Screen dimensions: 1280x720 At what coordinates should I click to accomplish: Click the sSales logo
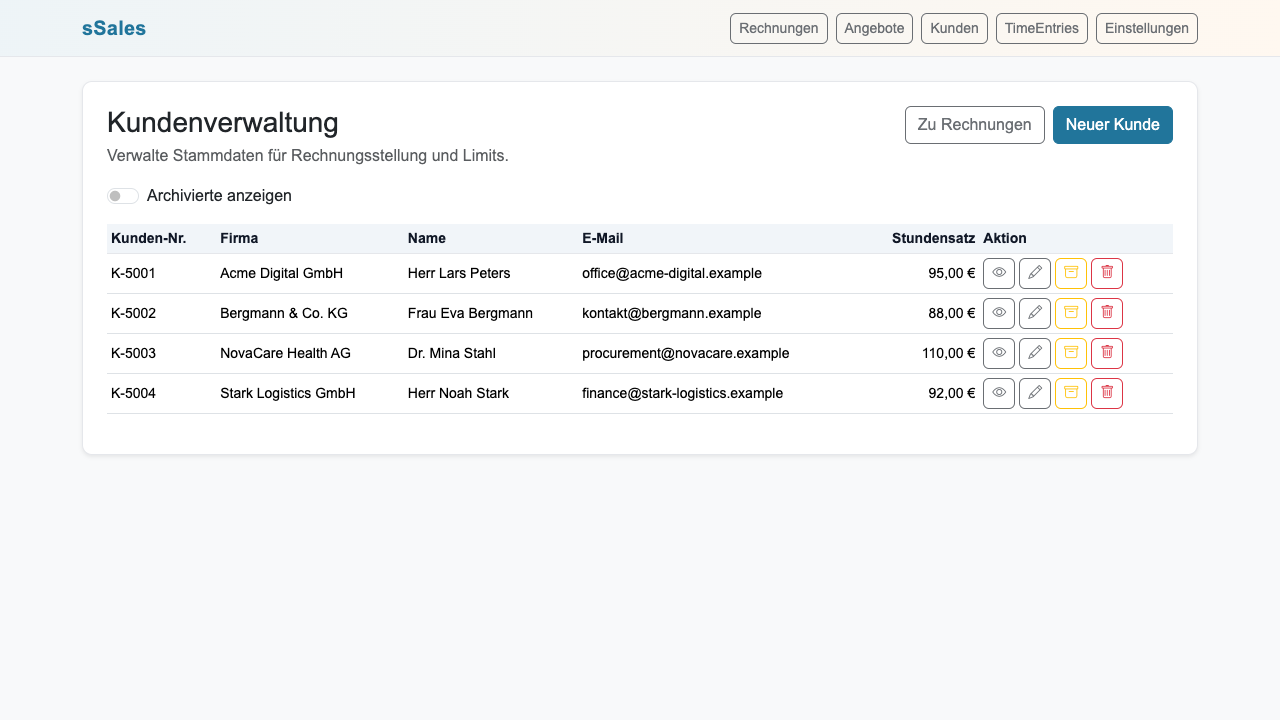click(113, 28)
